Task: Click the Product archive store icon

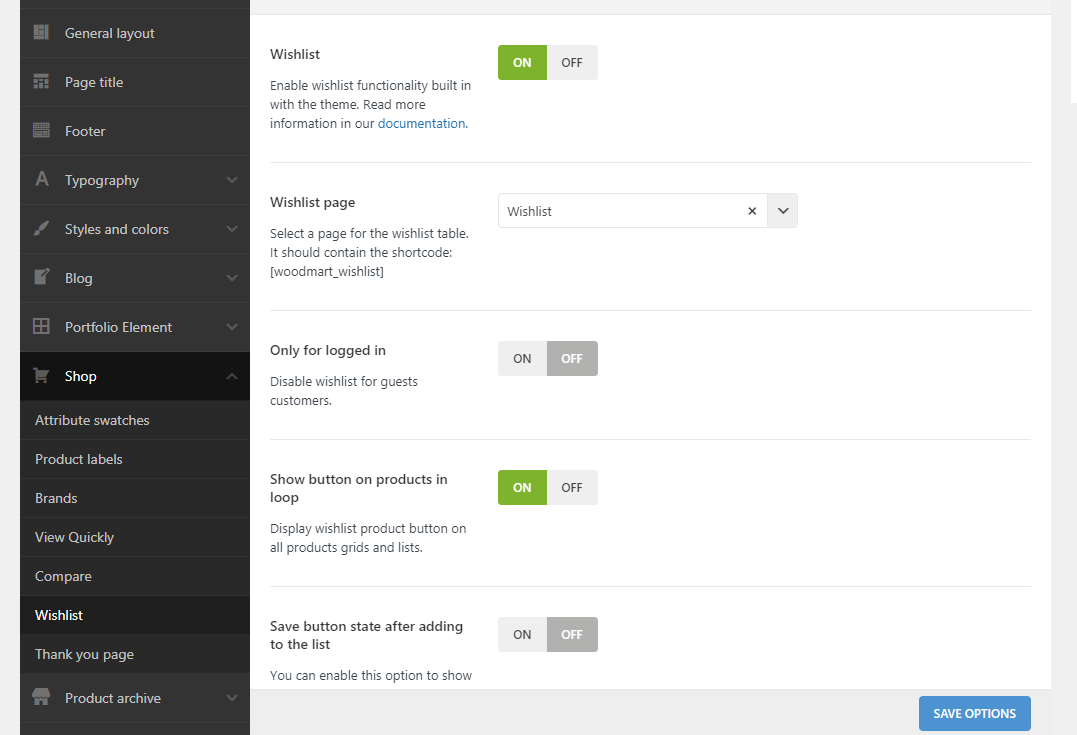Action: coord(41,697)
